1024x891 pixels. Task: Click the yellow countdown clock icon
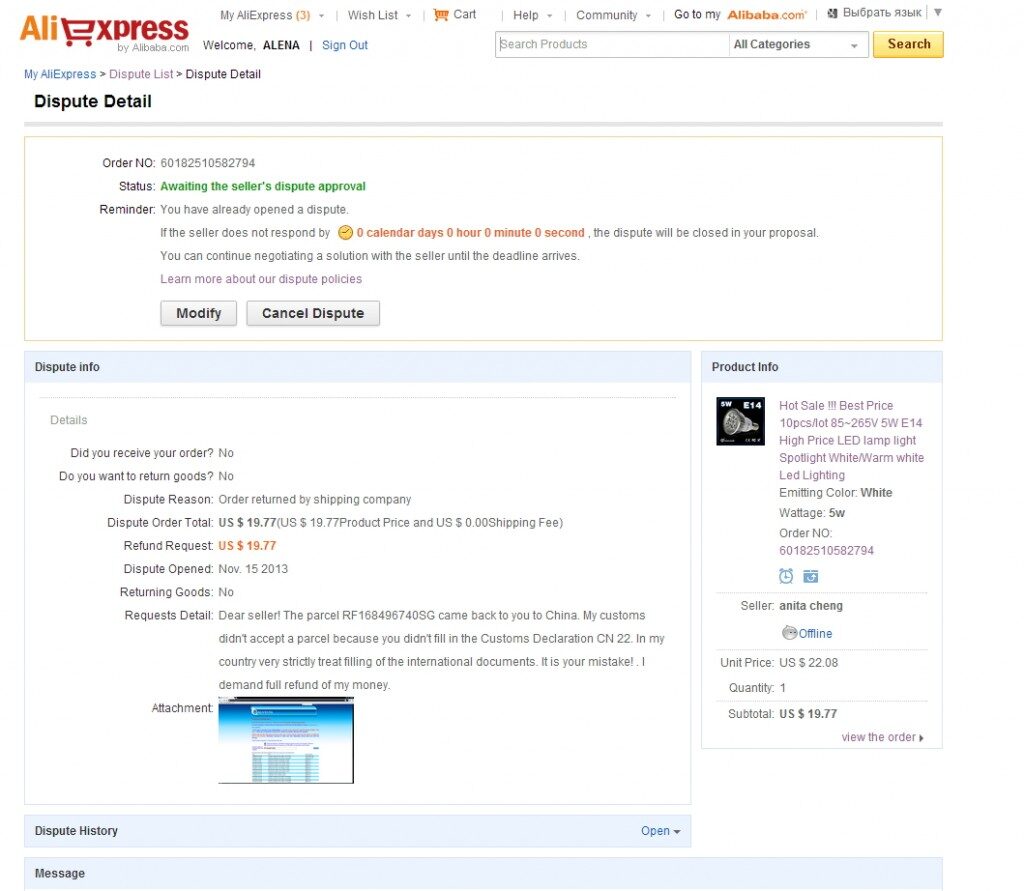[345, 233]
